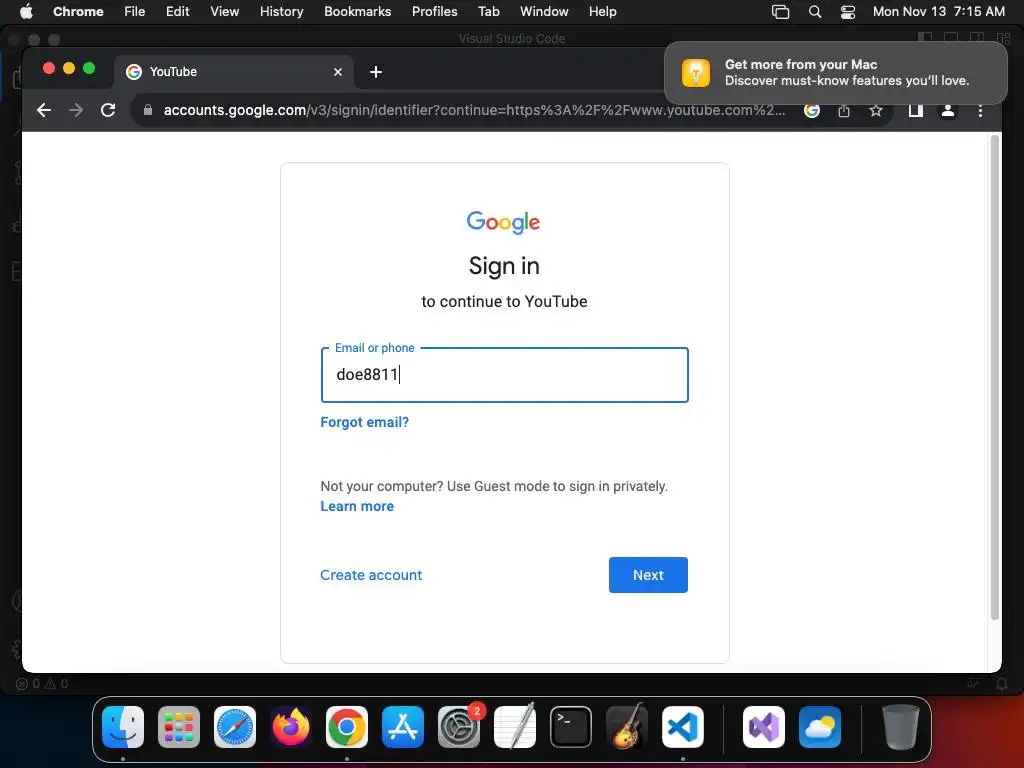Click the Create account link
This screenshot has width=1024, height=768.
(x=371, y=575)
